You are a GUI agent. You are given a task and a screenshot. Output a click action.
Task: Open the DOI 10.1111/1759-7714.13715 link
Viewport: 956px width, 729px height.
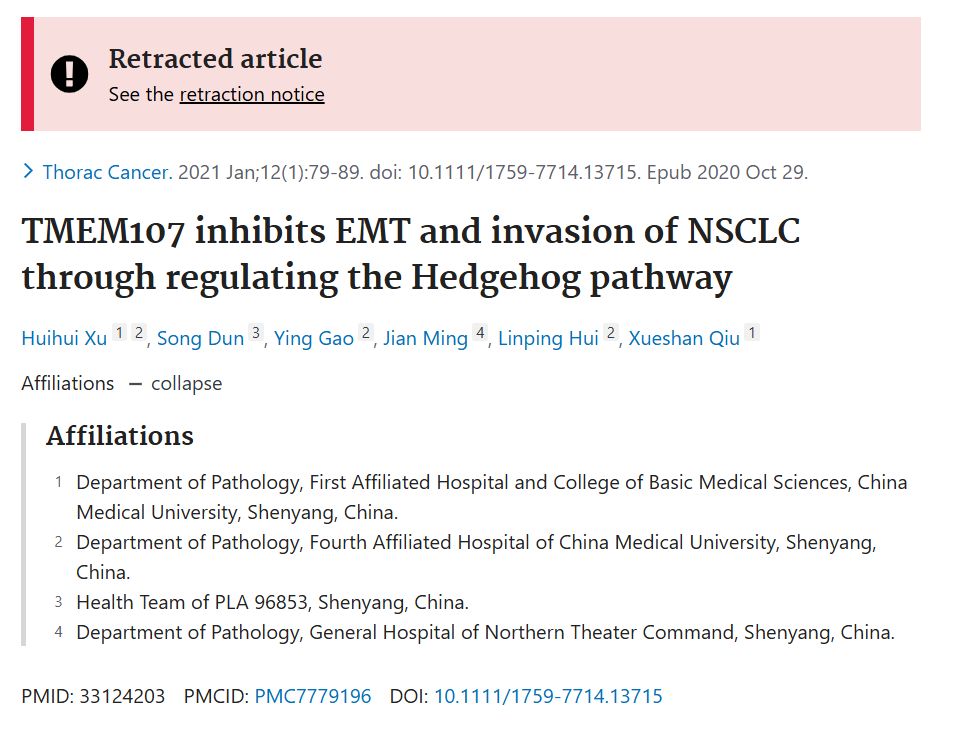pyautogui.click(x=548, y=696)
